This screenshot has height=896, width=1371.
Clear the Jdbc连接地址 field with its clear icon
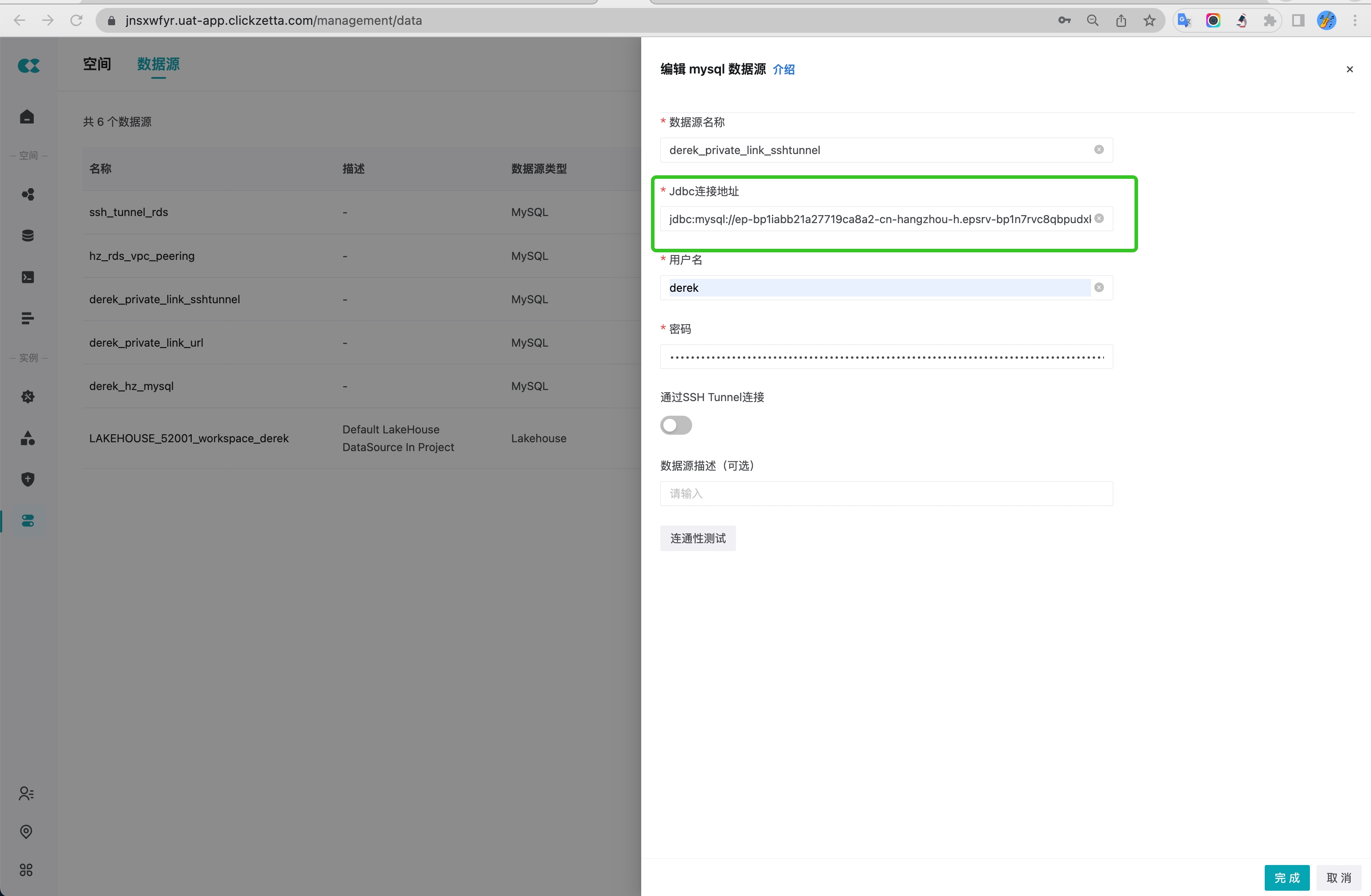(1099, 218)
